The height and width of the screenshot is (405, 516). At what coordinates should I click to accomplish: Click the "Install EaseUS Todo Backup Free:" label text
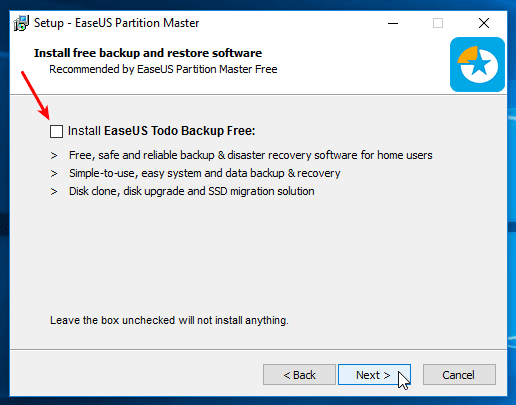tap(161, 131)
